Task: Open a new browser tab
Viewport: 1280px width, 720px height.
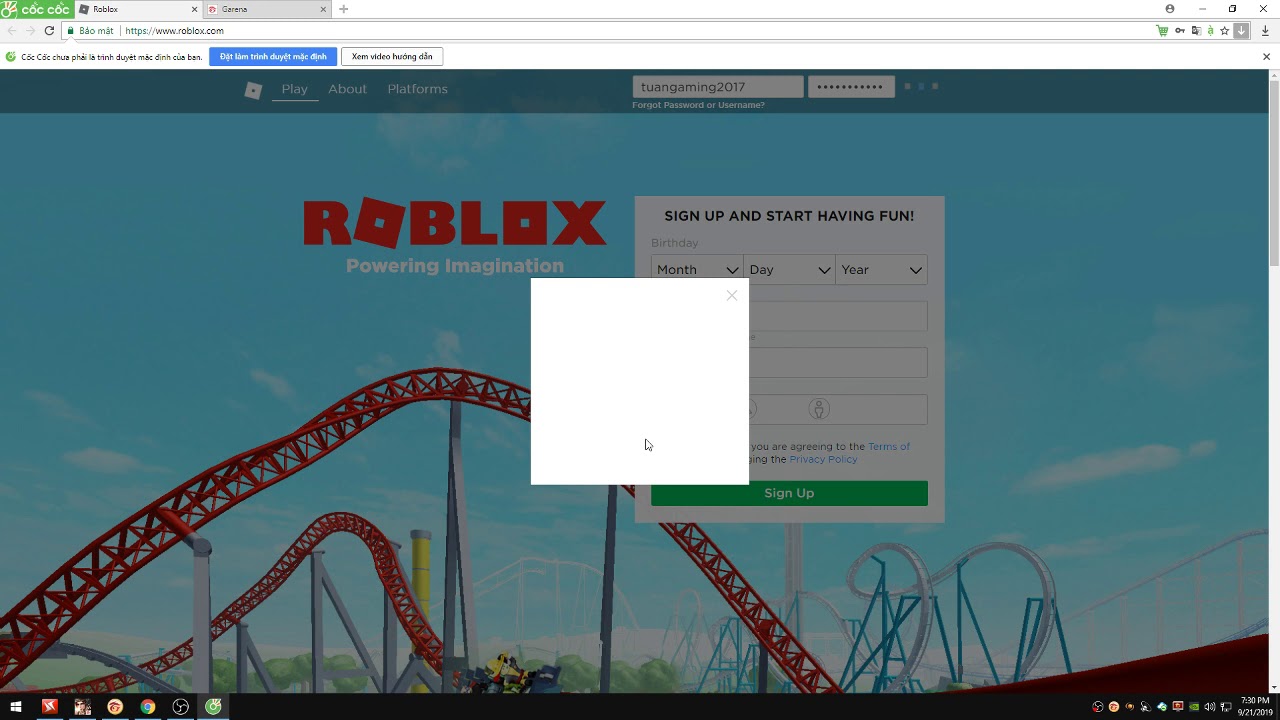Action: [344, 9]
